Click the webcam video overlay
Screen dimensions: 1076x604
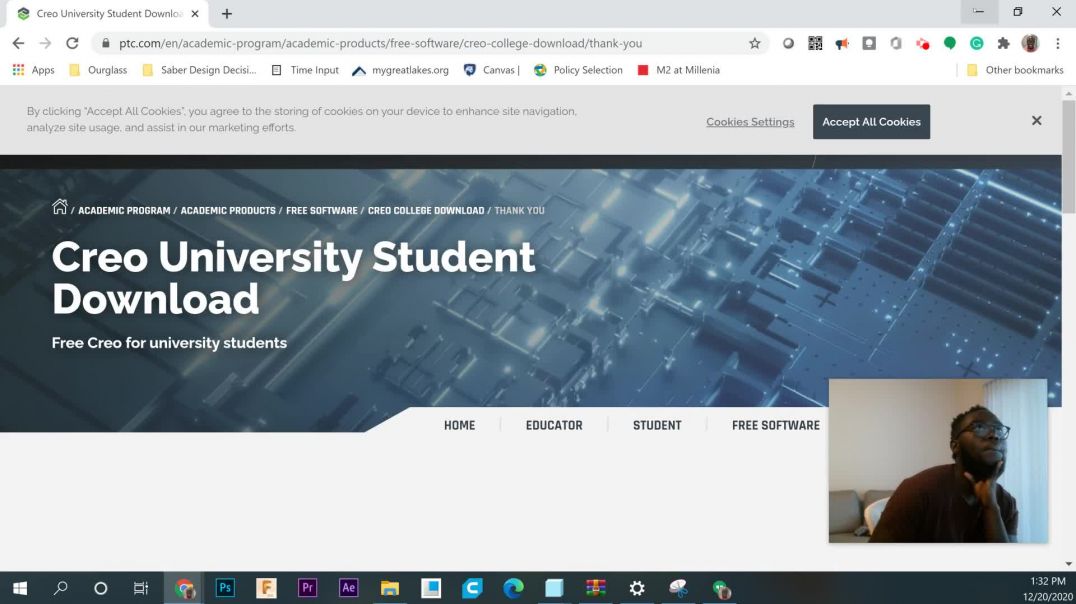[938, 461]
